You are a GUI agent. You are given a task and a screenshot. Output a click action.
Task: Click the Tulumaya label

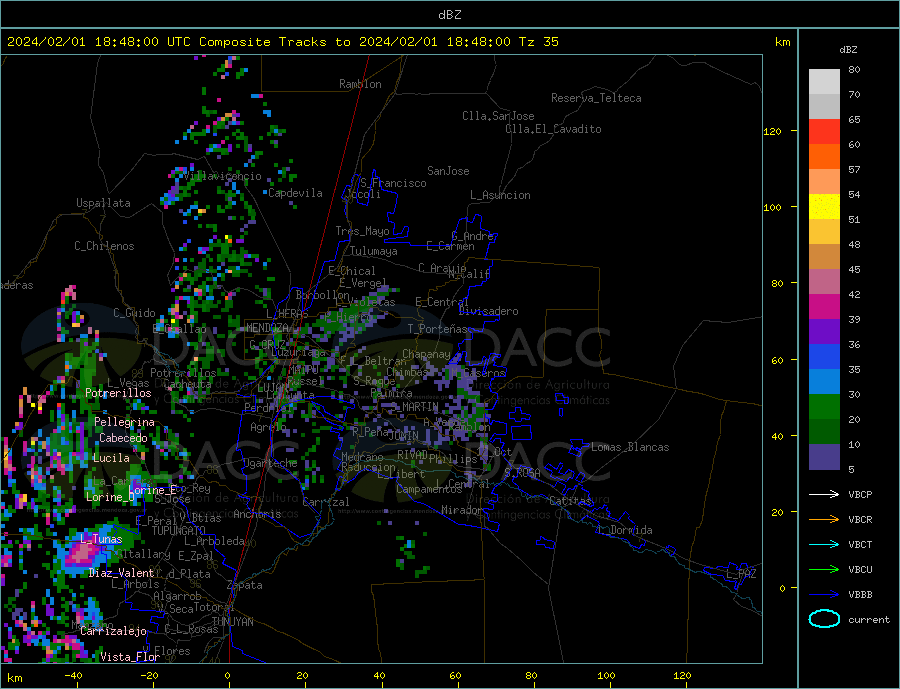tap(374, 251)
